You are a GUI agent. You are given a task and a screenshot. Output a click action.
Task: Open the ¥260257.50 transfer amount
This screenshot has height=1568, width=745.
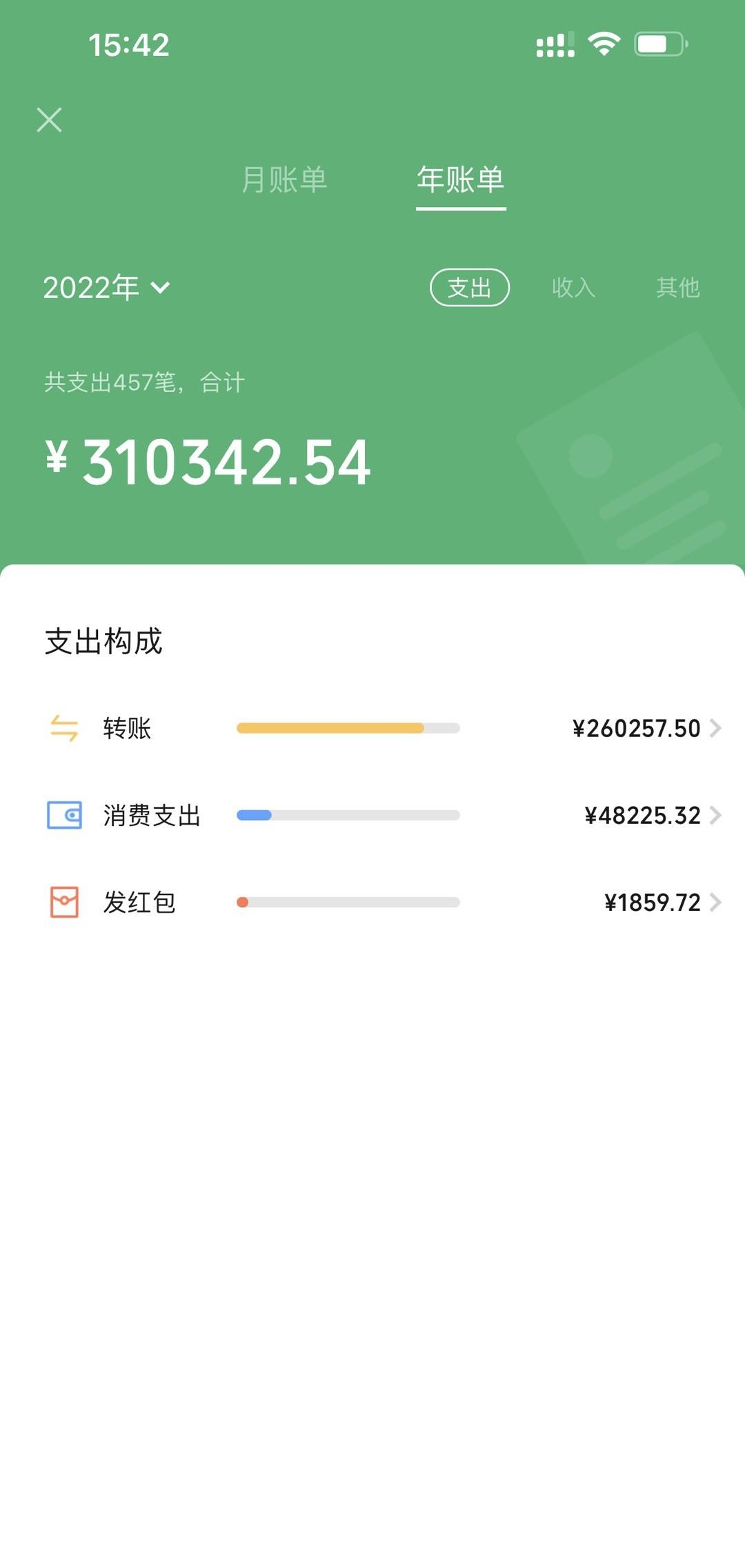(636, 728)
